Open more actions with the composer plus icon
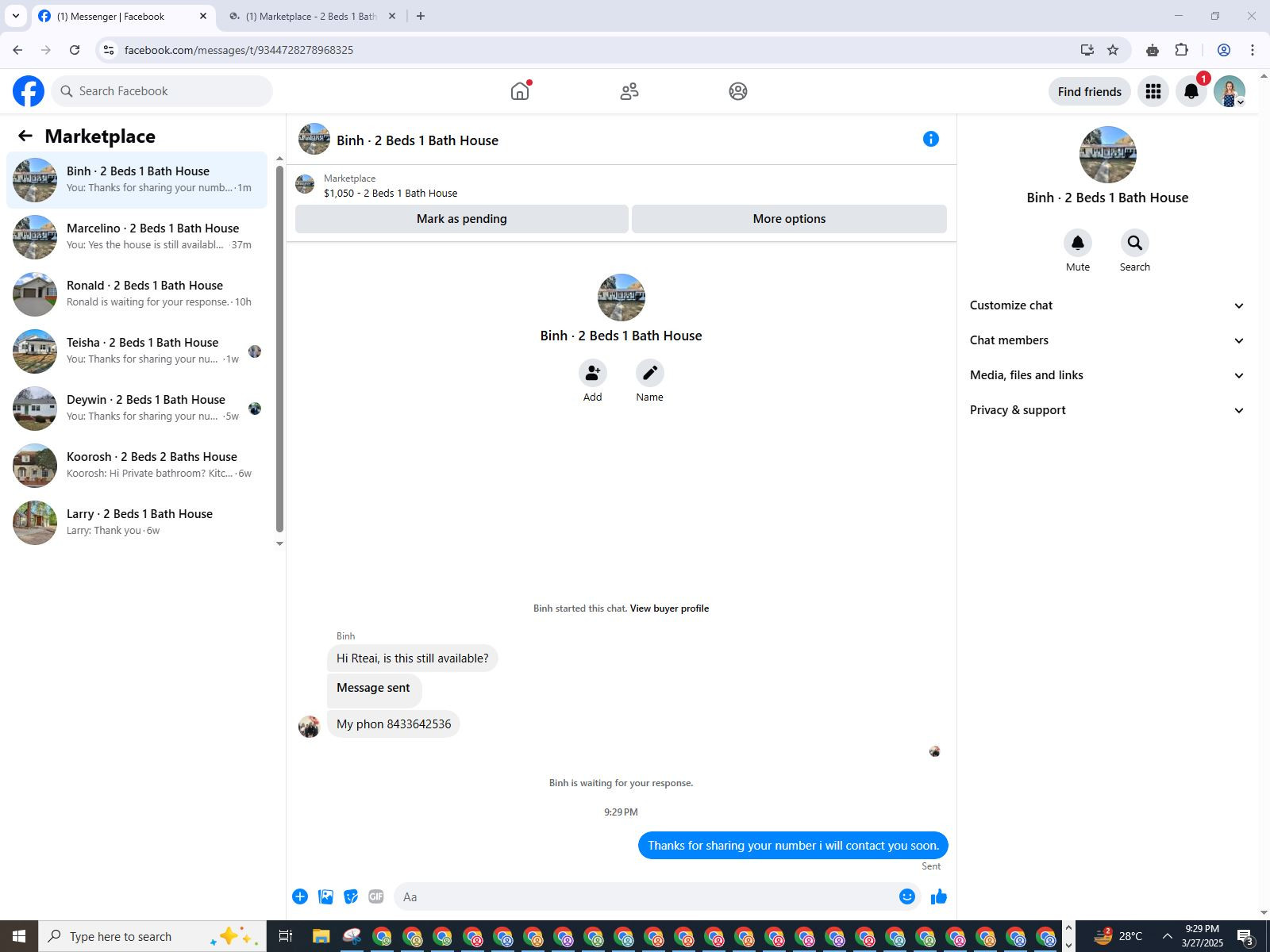Screen dimensions: 1270x952 (x=300, y=896)
